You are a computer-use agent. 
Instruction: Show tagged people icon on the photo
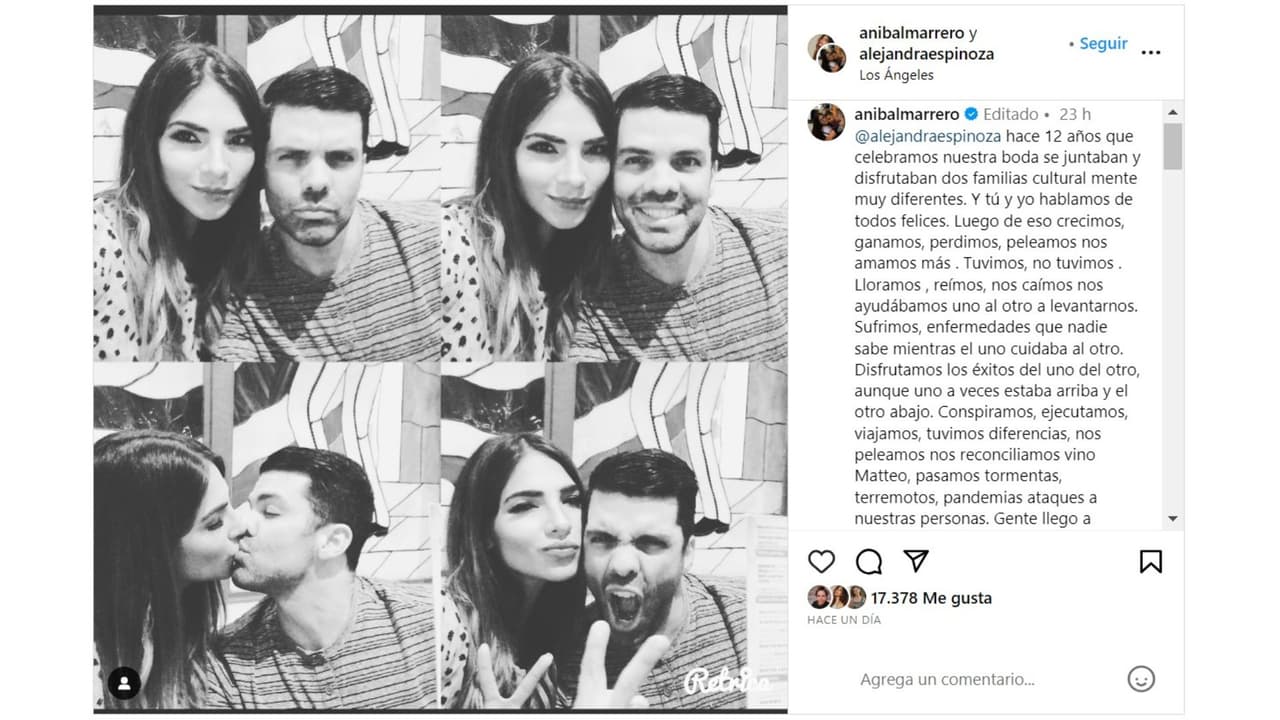point(124,683)
